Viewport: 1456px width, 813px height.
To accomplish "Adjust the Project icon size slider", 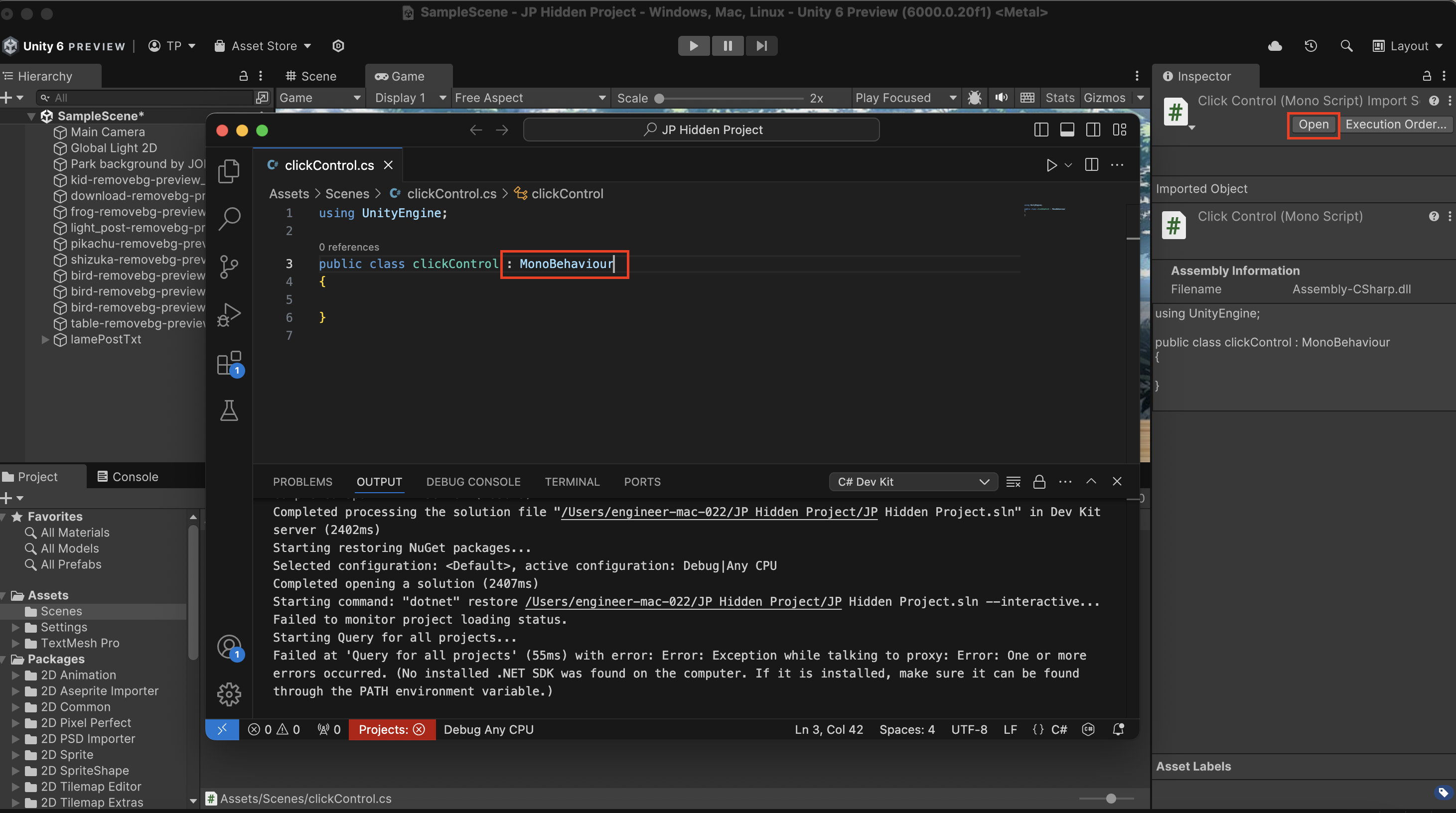I will 1106,799.
